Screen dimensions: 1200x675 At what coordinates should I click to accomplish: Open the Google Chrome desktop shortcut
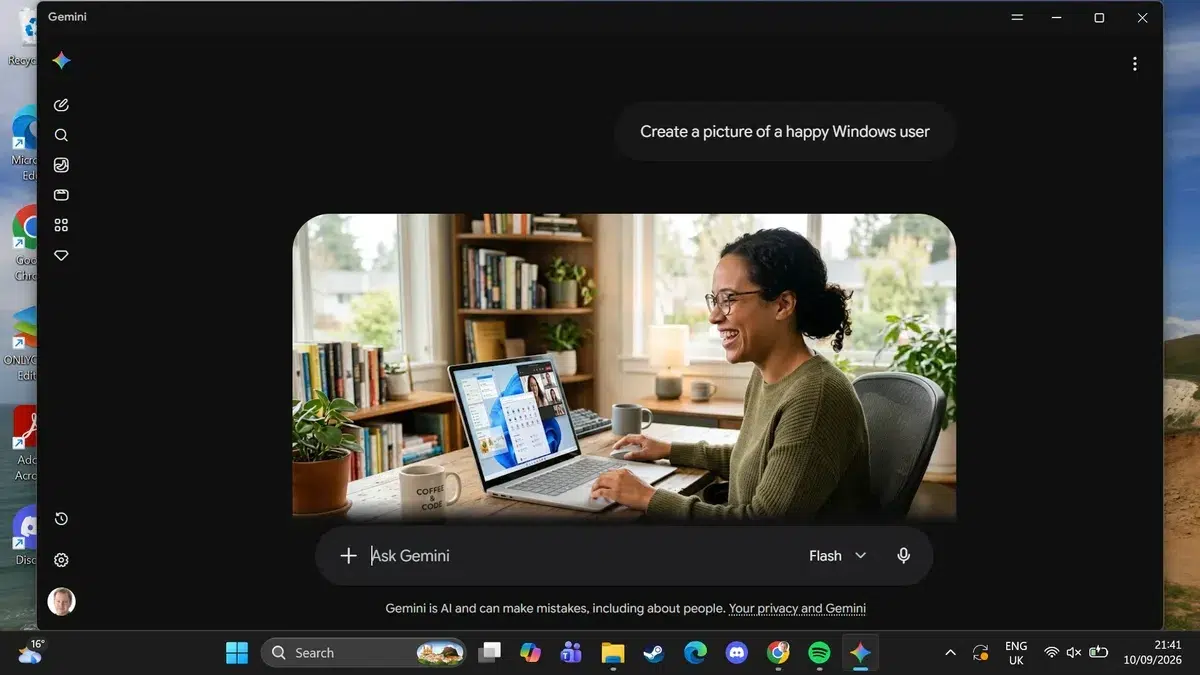[24, 243]
